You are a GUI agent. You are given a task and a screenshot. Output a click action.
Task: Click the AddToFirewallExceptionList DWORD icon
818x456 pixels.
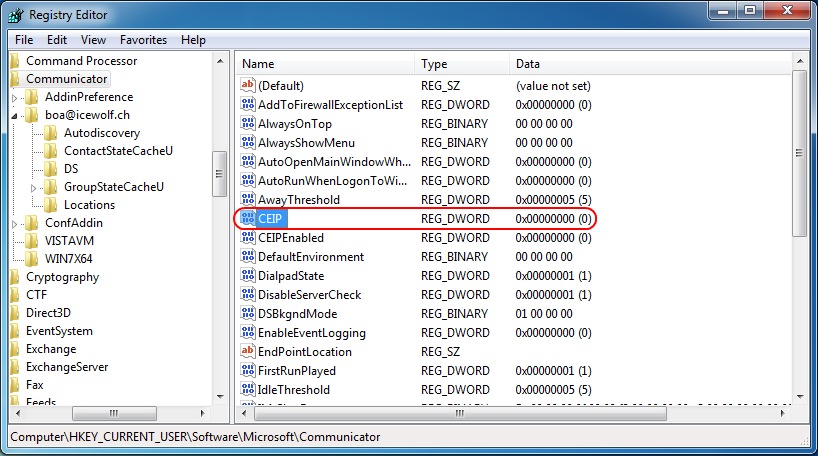[248, 104]
